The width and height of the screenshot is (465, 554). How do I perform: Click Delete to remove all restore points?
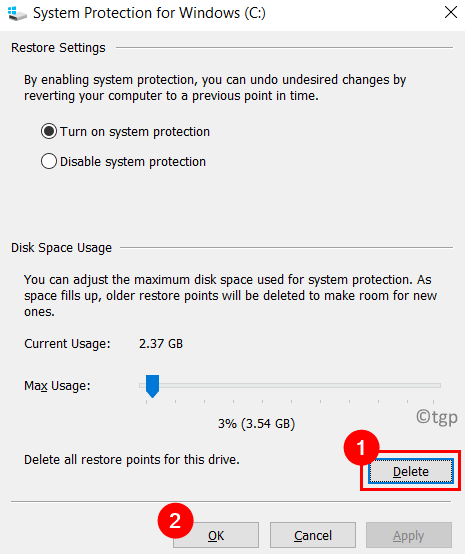[x=411, y=471]
